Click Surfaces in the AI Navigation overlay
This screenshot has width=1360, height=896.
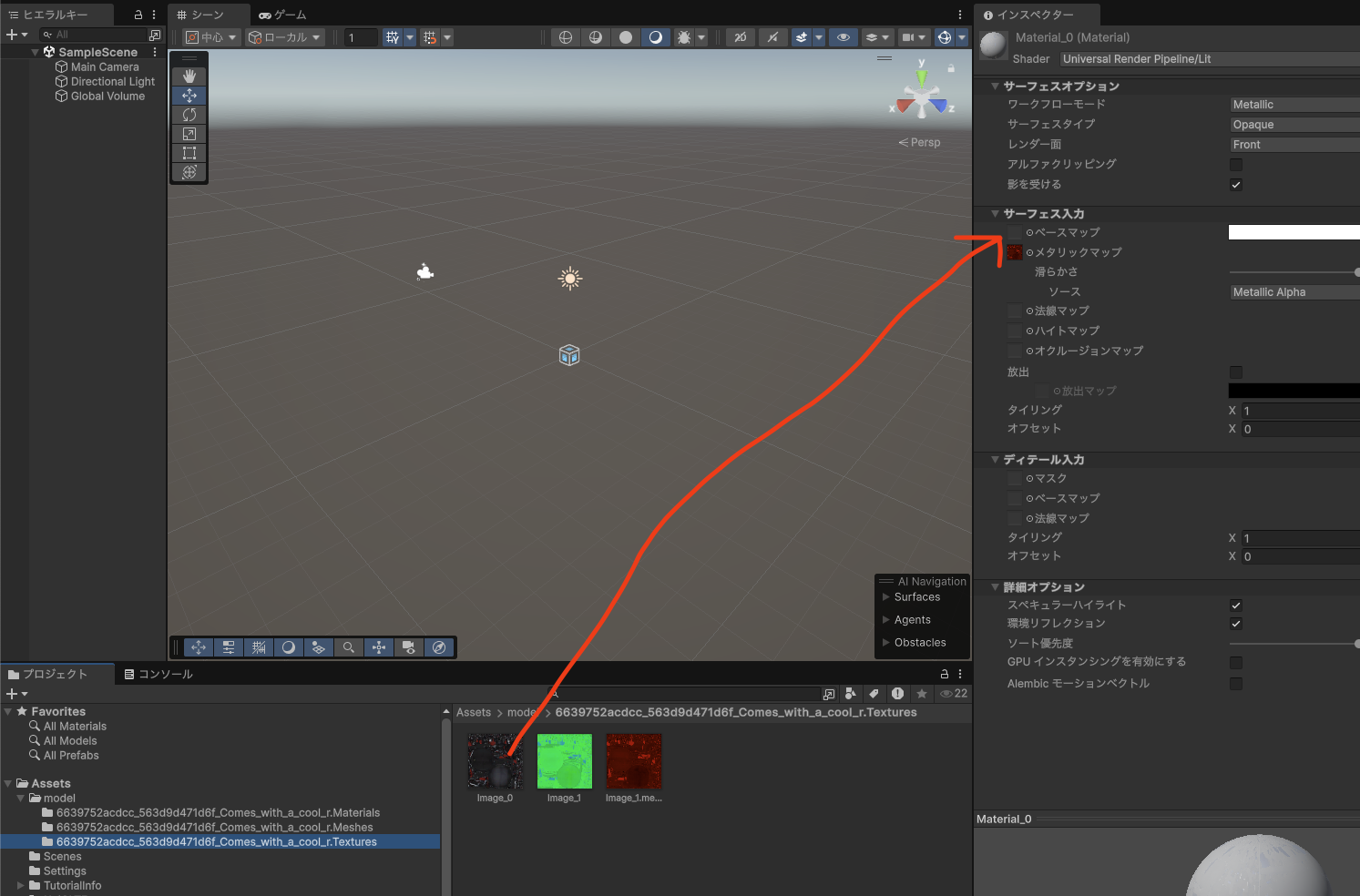(x=916, y=596)
